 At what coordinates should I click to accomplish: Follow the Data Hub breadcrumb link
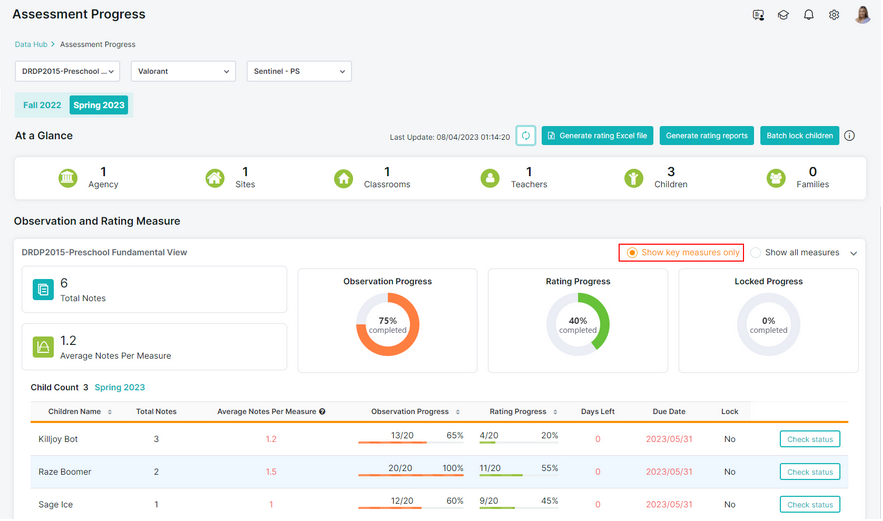click(31, 44)
